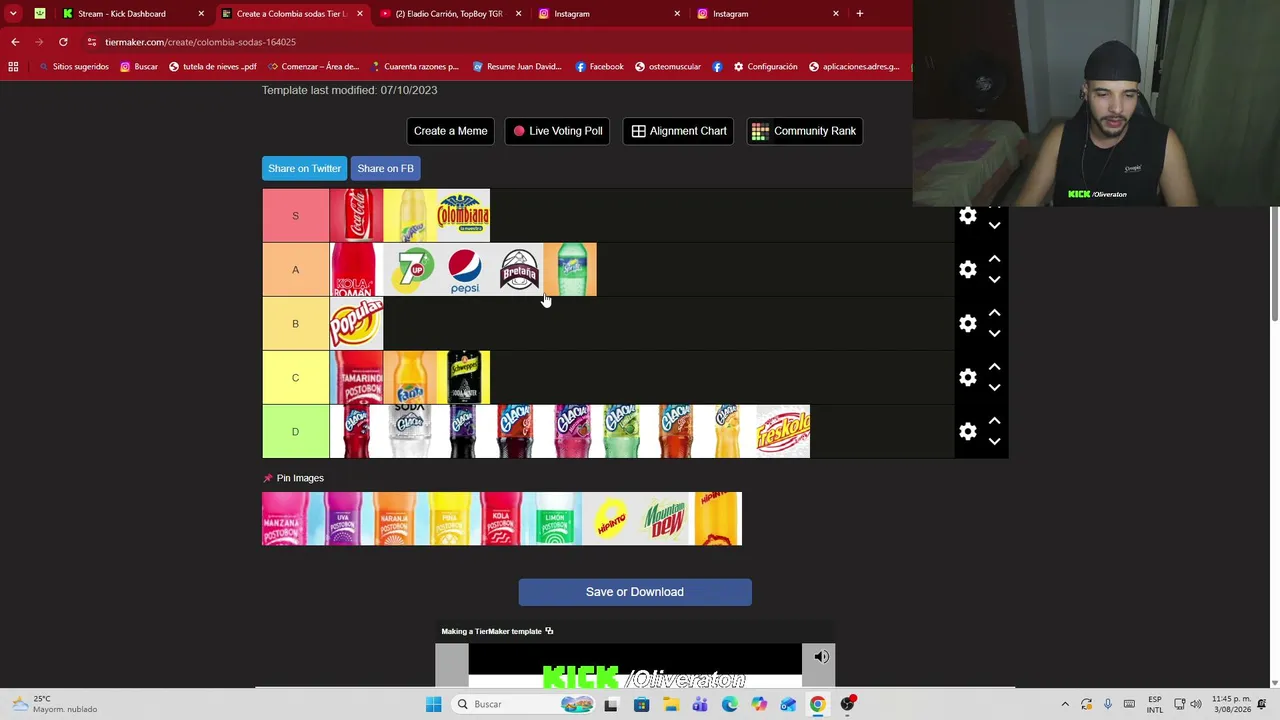Screen dimensions: 1280x720
Task: Select the Bretaña image in A tier
Action: point(517,270)
